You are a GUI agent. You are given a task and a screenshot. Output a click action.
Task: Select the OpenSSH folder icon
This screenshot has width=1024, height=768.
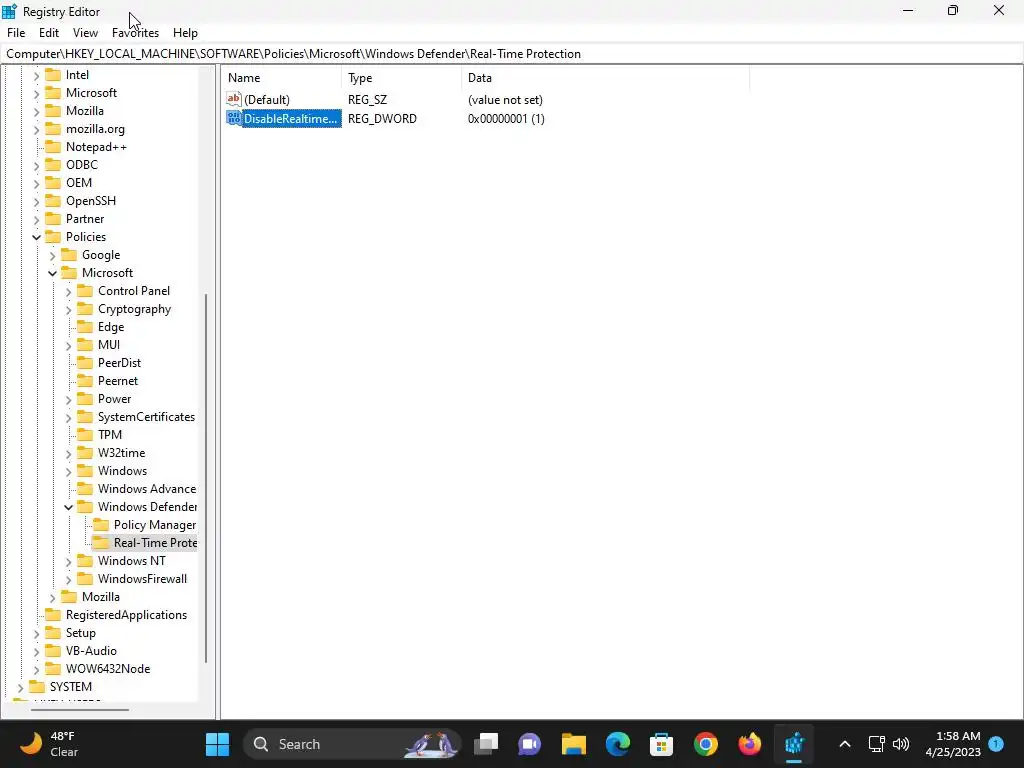(x=53, y=201)
